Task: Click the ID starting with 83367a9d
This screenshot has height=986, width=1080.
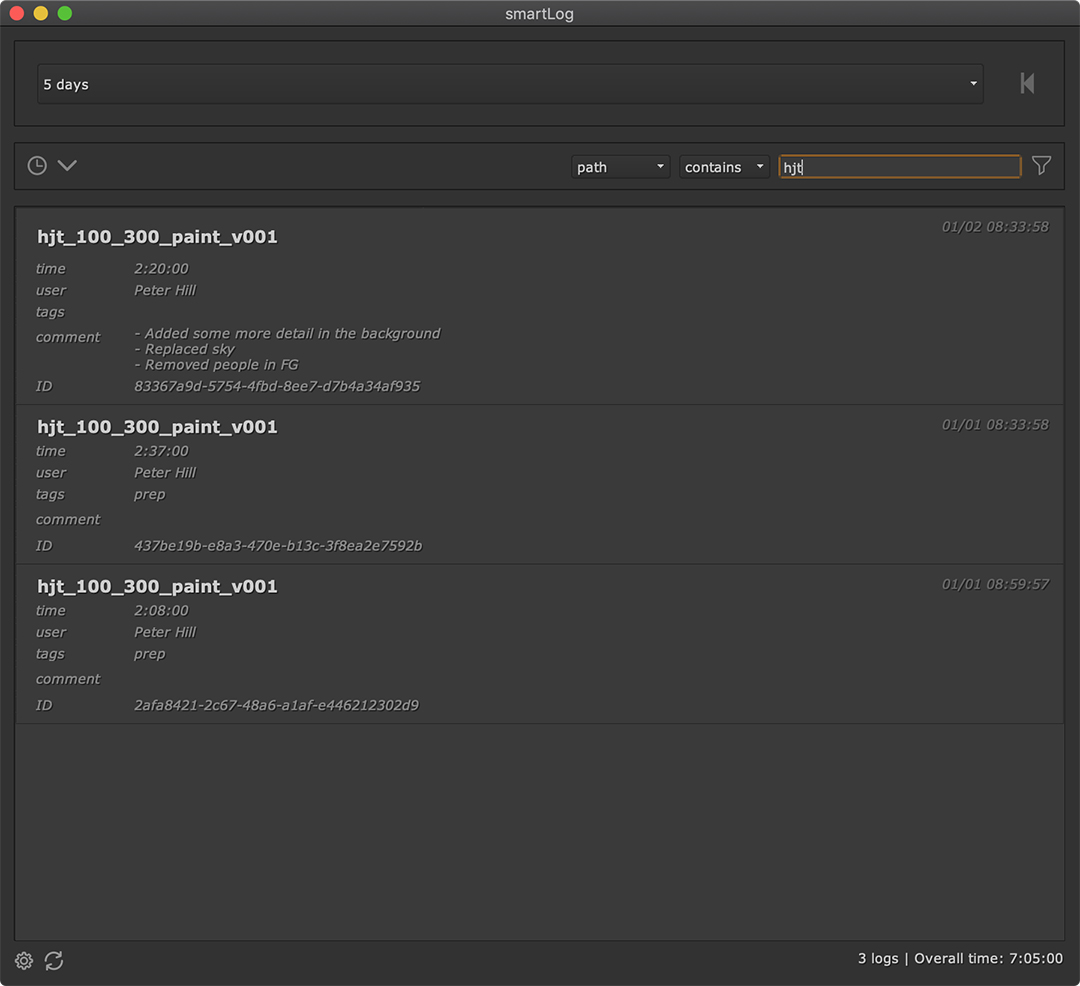Action: (277, 386)
